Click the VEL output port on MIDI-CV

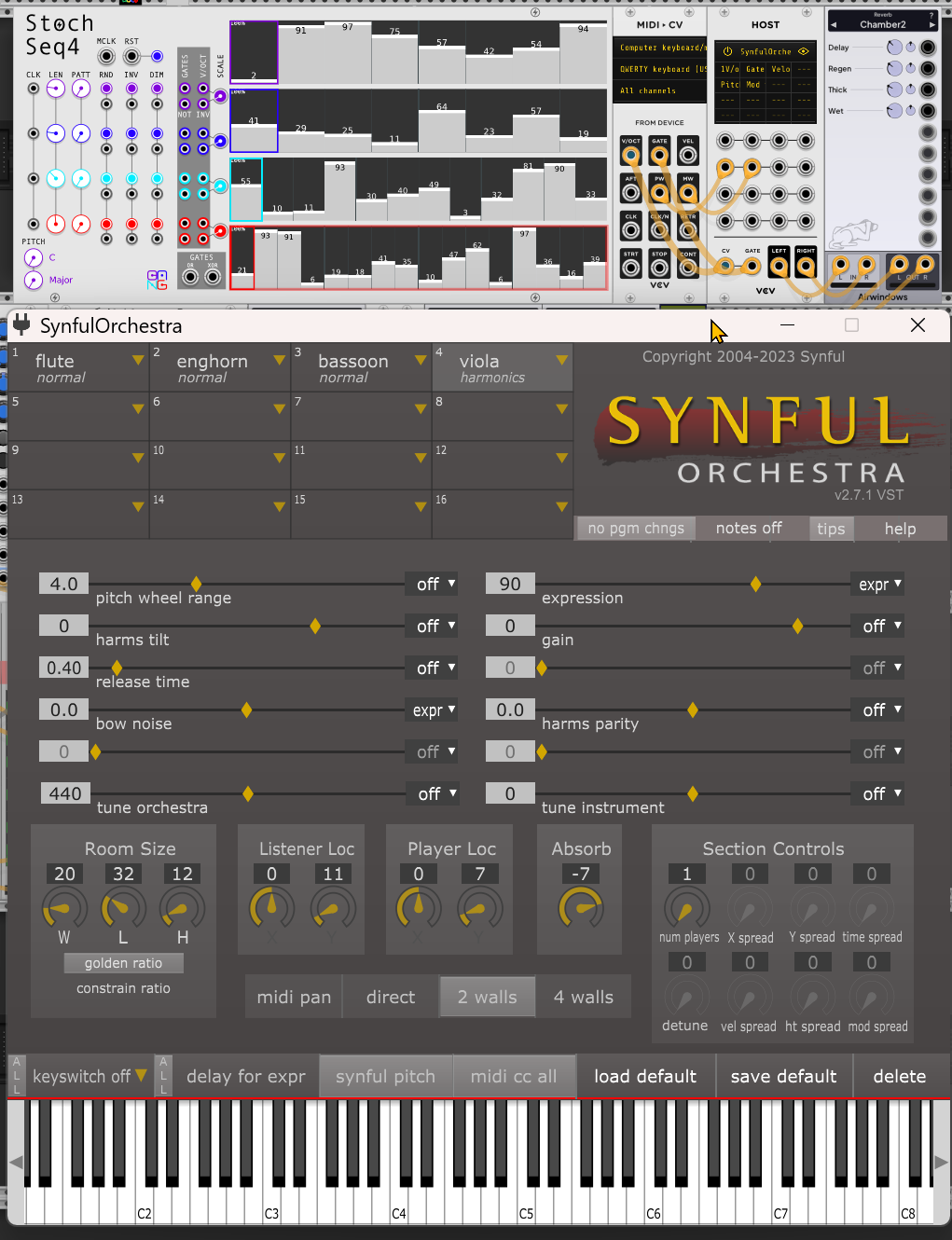[x=688, y=155]
